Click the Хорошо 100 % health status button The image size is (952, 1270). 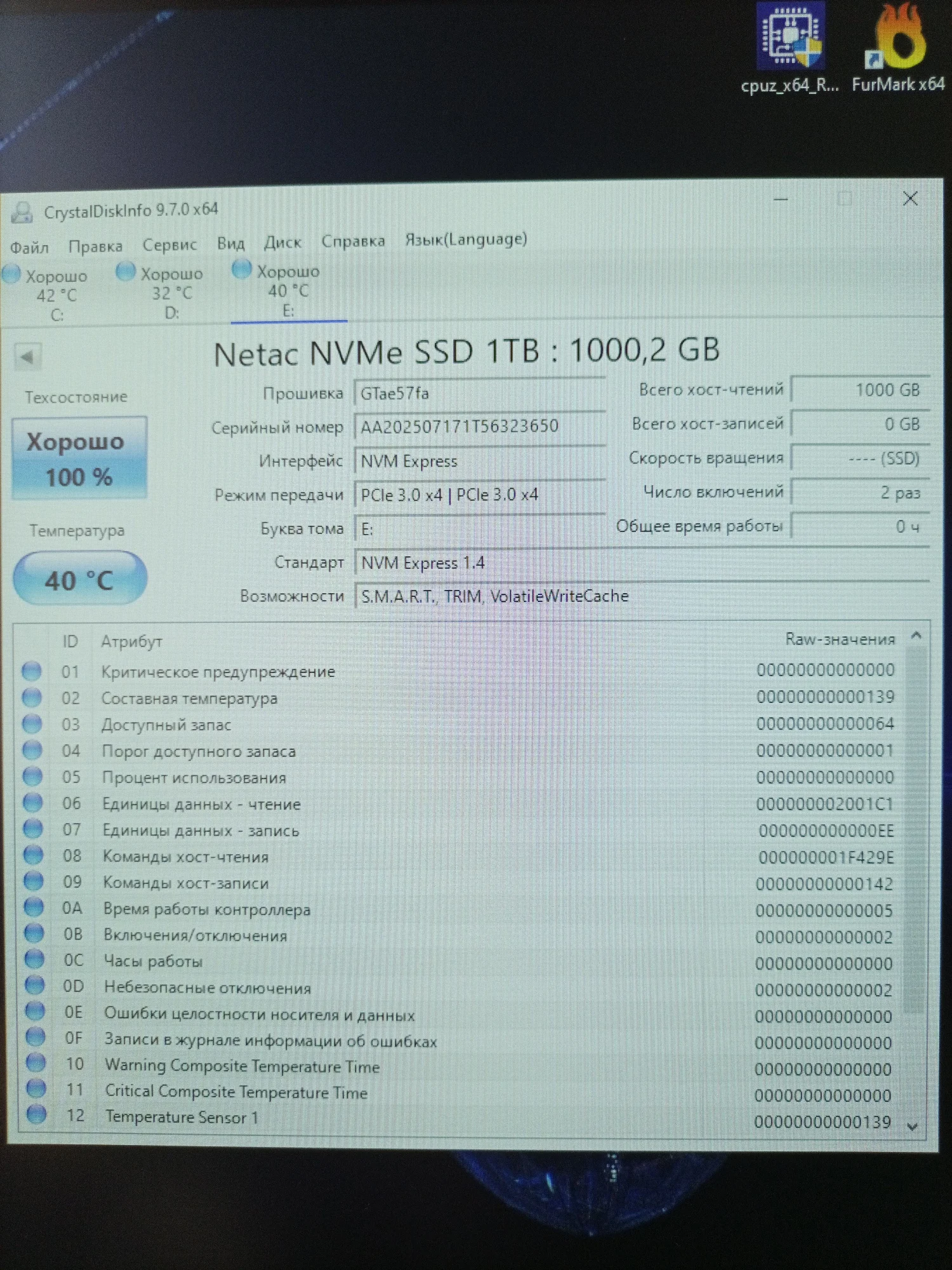(79, 458)
